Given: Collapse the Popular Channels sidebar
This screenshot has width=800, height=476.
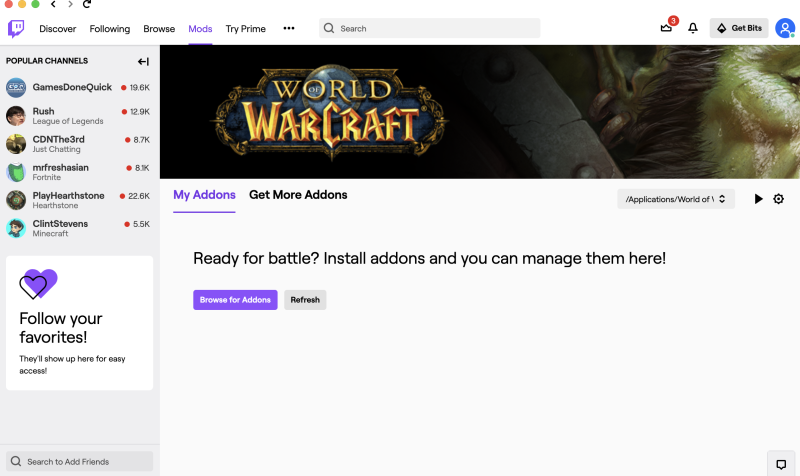Looking at the screenshot, I should (x=143, y=61).
